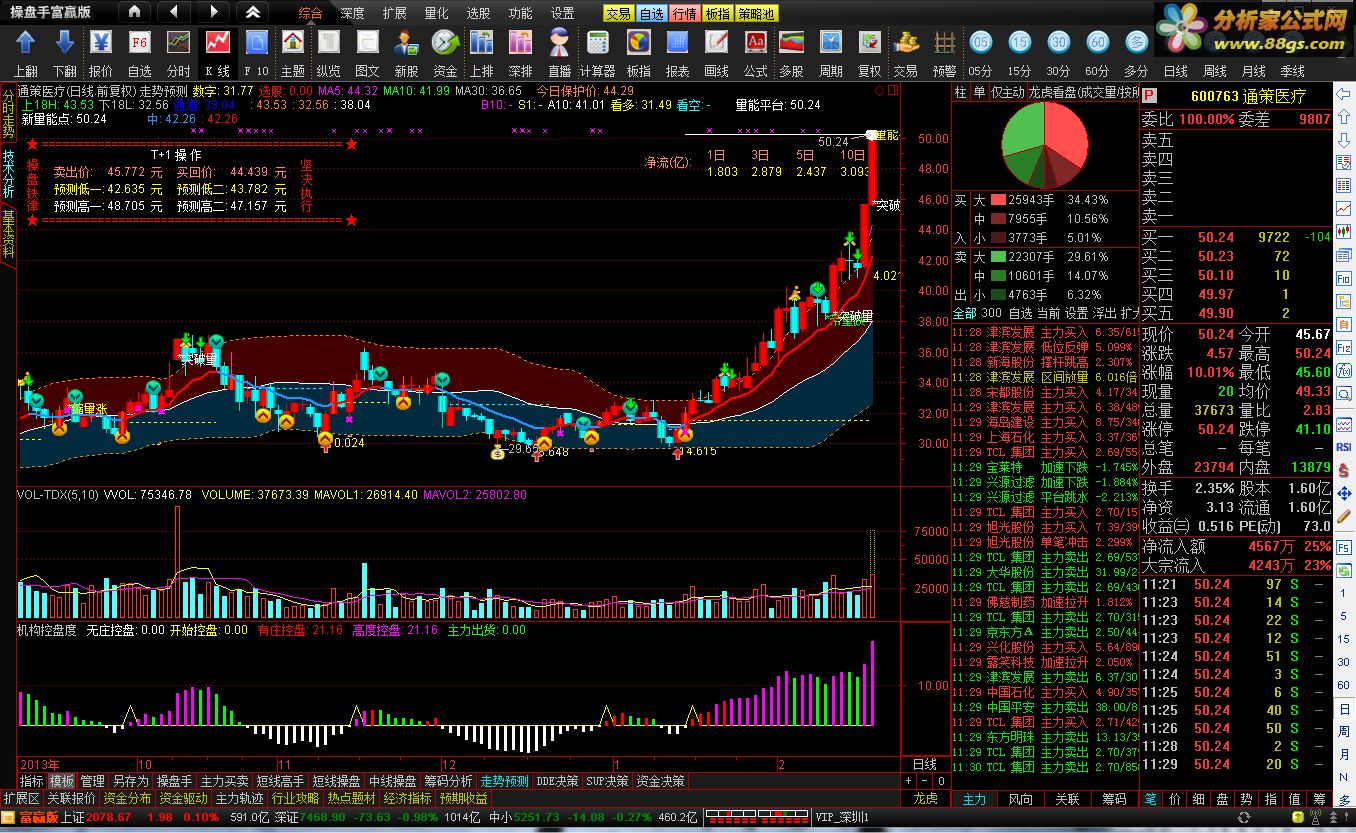
Task: Open the 交易 trading coins icon
Action: coord(906,43)
